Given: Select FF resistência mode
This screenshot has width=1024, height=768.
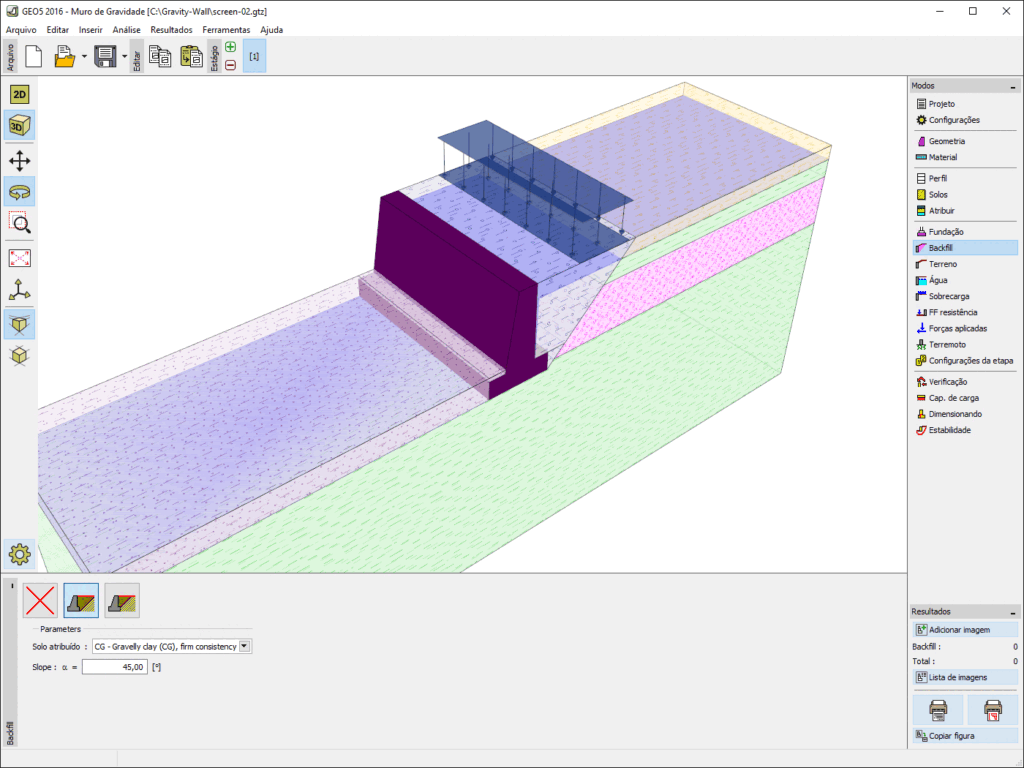Looking at the screenshot, I should pos(965,312).
